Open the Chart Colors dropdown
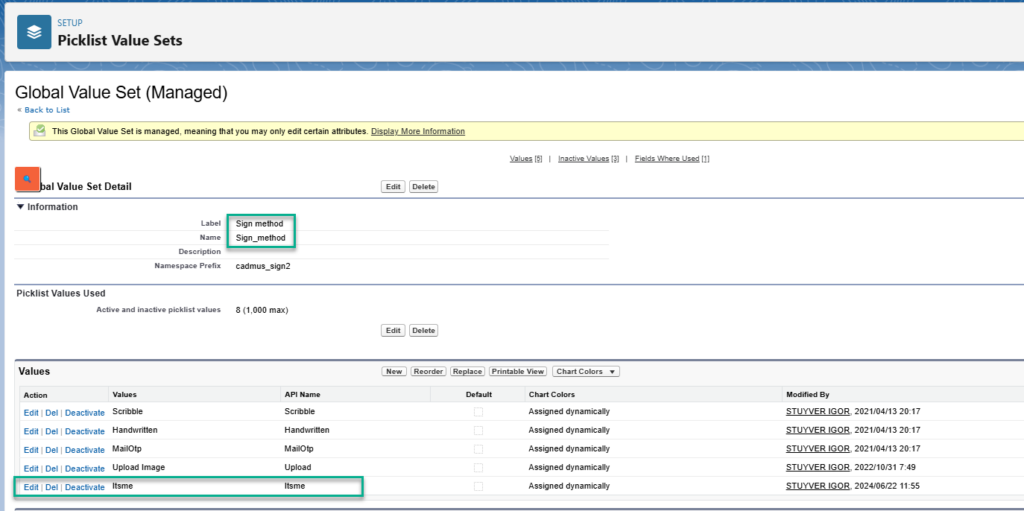 point(586,371)
